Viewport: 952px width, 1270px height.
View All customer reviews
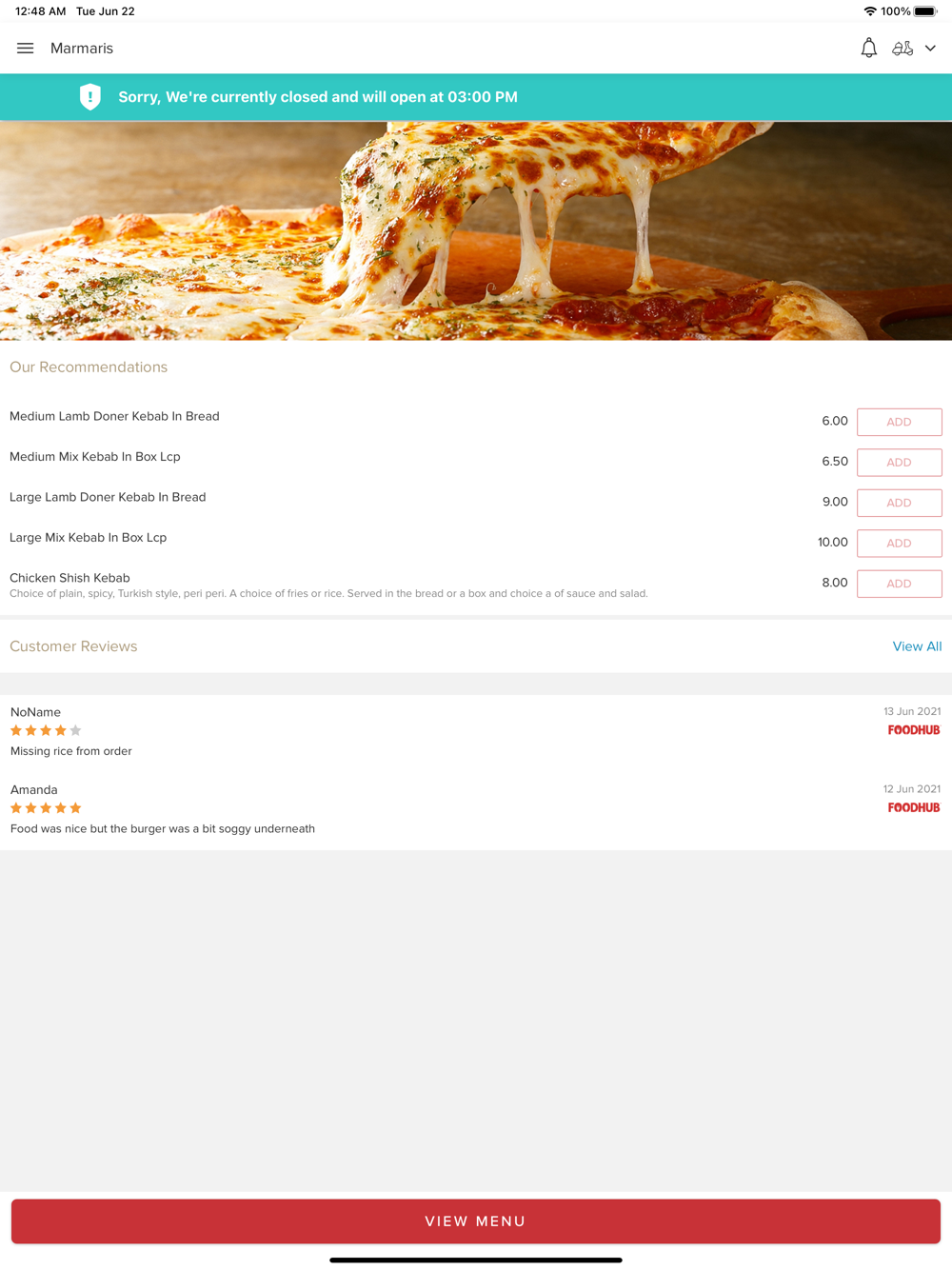click(x=917, y=646)
